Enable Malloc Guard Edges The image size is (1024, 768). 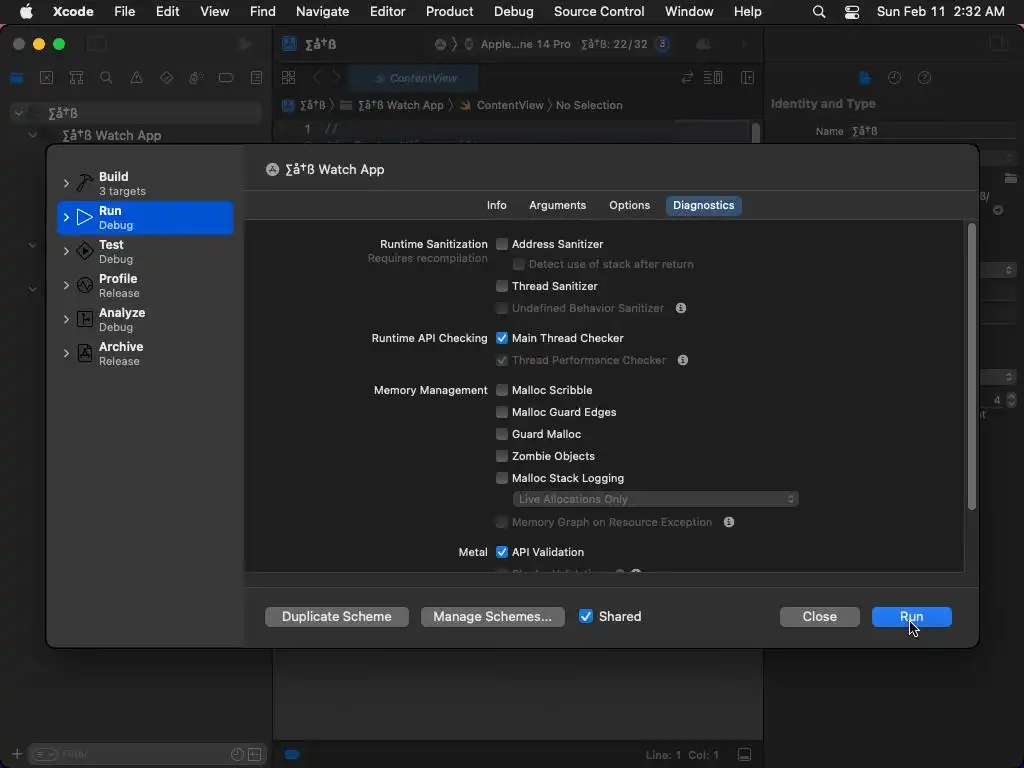point(502,412)
